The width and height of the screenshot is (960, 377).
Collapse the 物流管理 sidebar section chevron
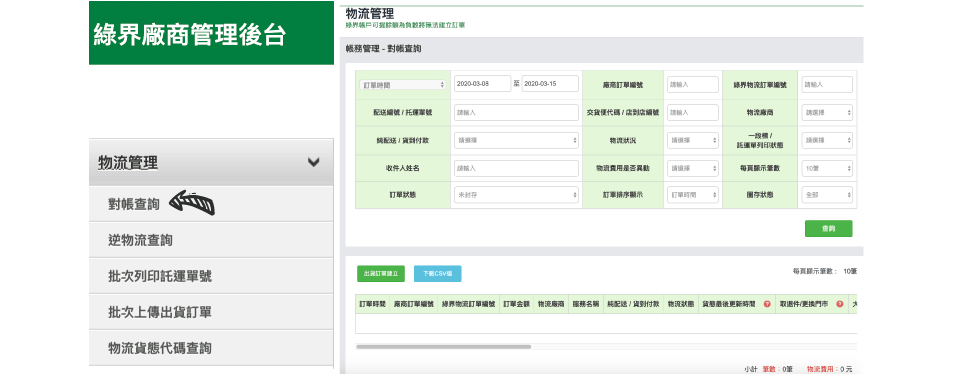tap(313, 162)
